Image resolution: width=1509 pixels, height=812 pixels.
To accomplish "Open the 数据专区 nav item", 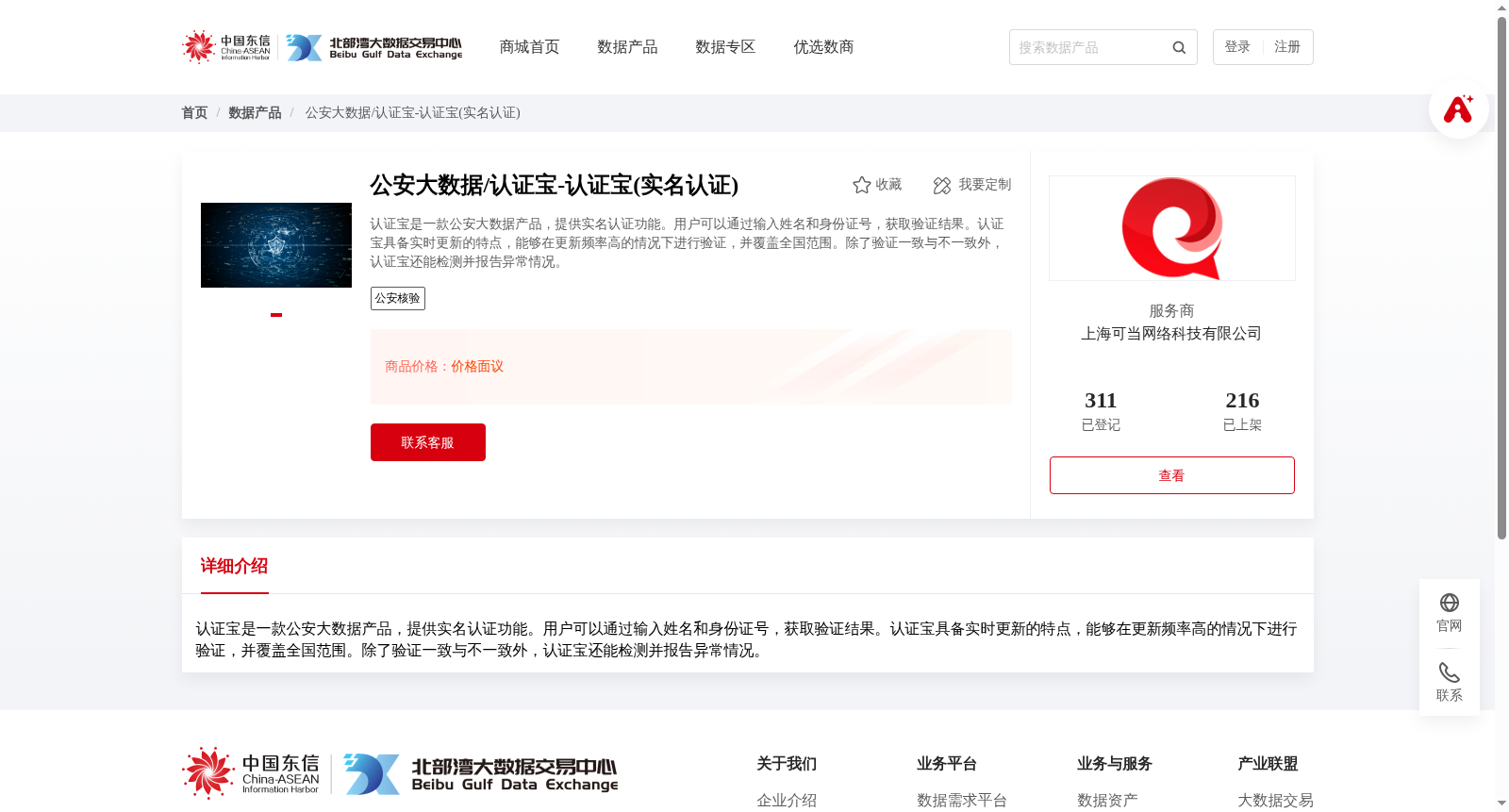I will [x=725, y=47].
